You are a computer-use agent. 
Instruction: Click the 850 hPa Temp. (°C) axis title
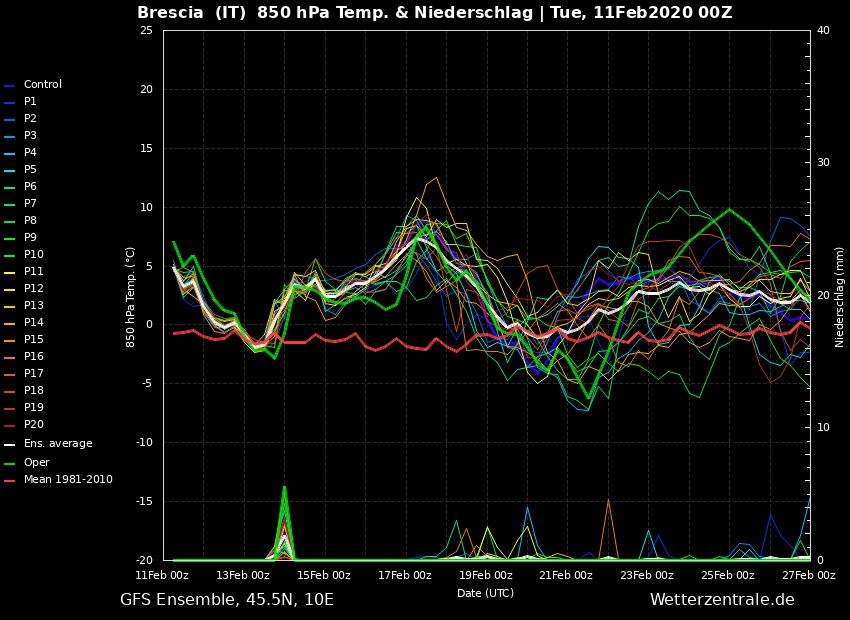pyautogui.click(x=130, y=298)
